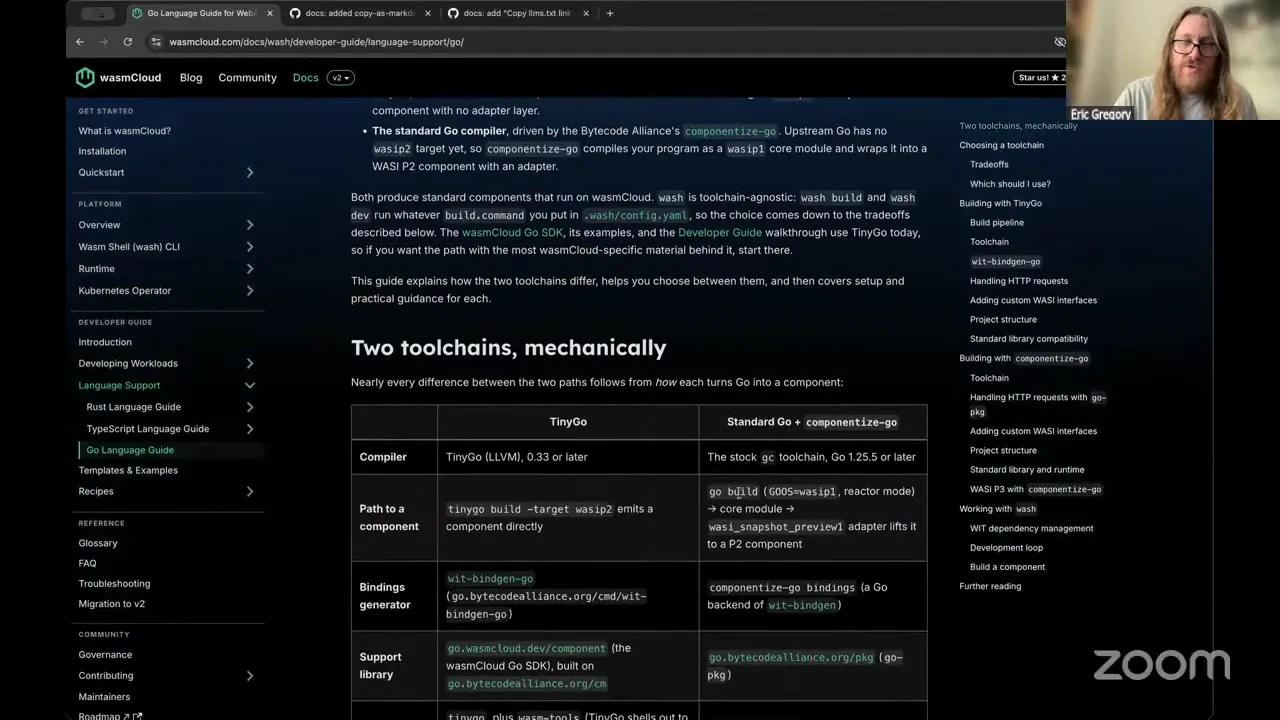Expand the Runtime sidebar section
Viewport: 1280px width, 720px height.
click(250, 269)
